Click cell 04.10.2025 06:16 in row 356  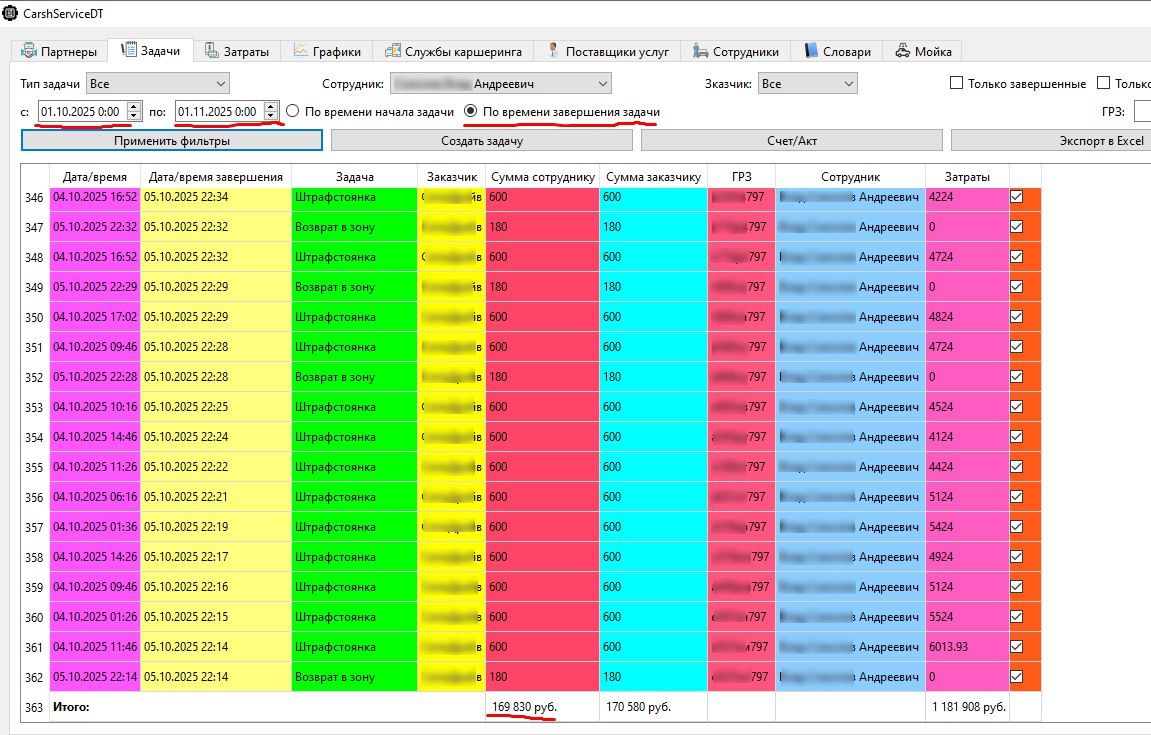coord(95,496)
